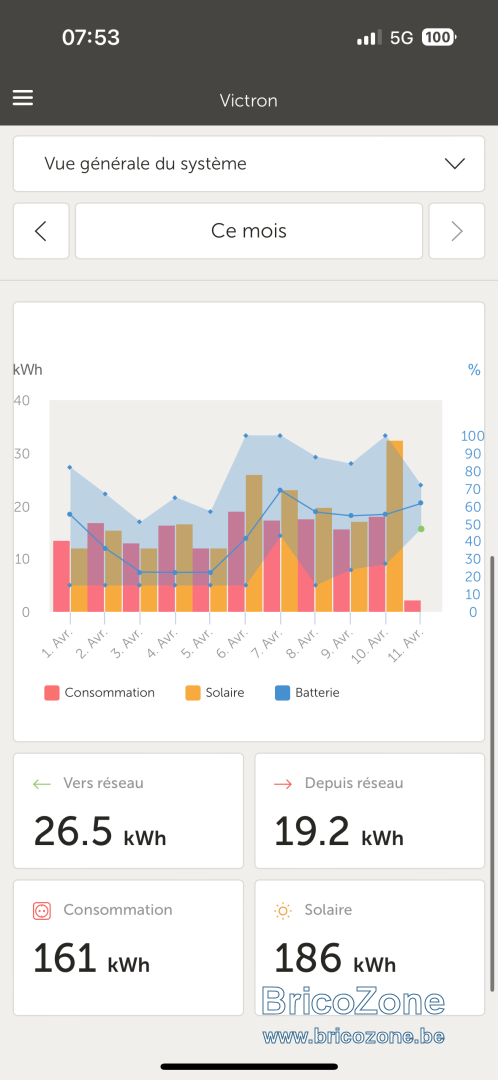Toggle Solaire series in chart legend
498x1080 pixels.
(215, 693)
